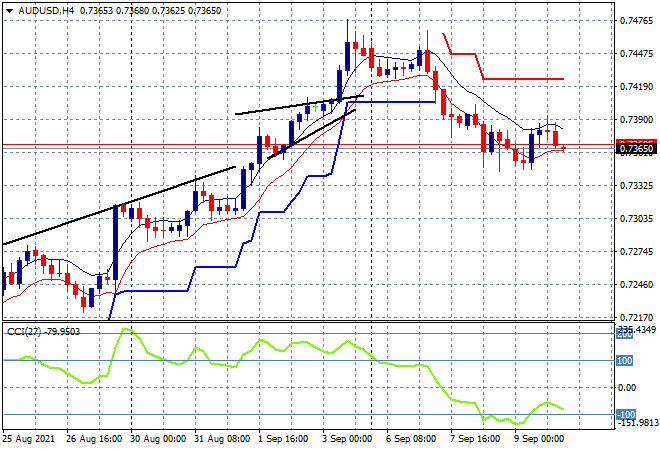Screen dimensions: 660x450
Task: Click the 0.74190 price scale label
Action: 636,87
